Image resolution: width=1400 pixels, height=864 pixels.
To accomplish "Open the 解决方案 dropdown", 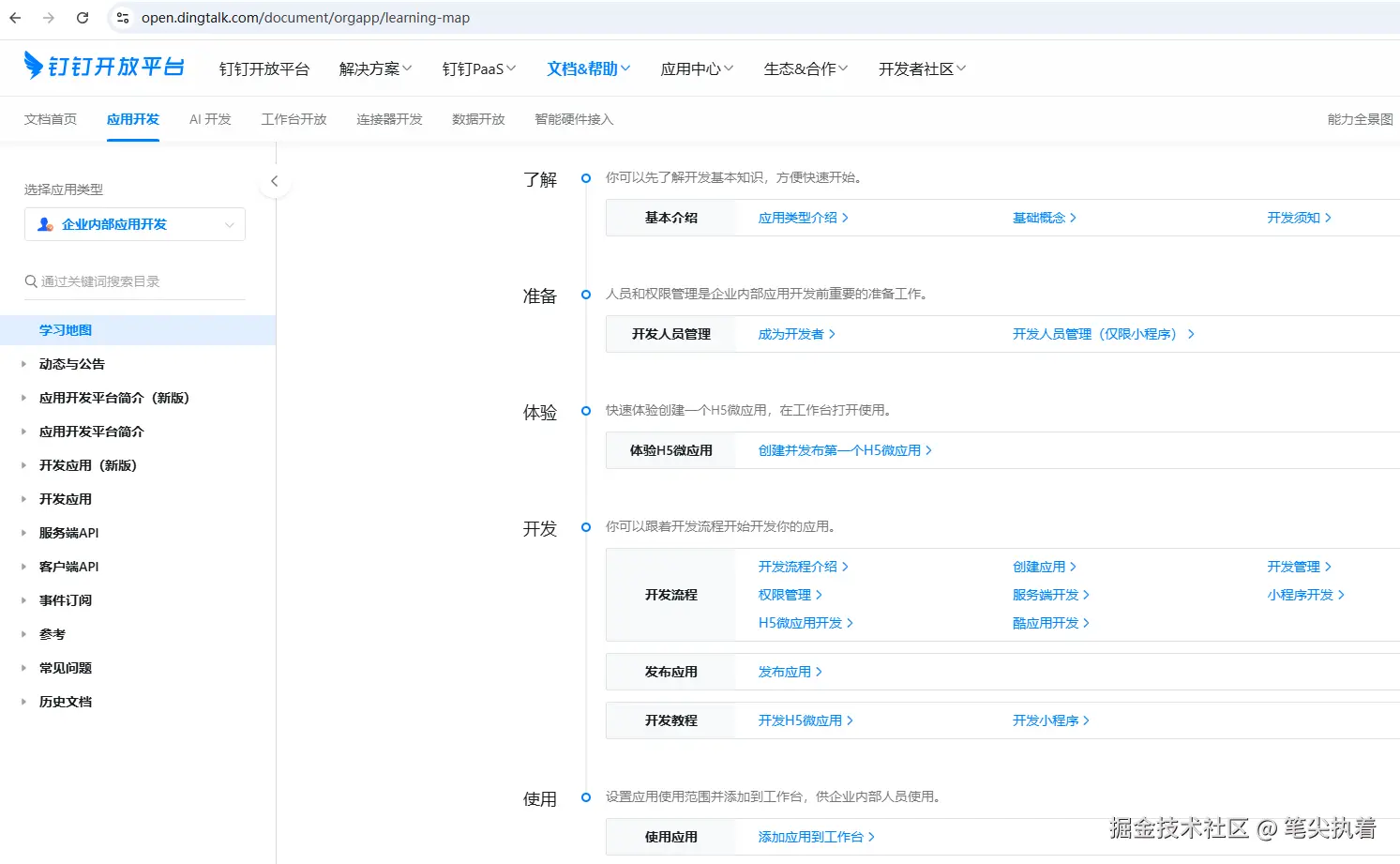I will click(x=374, y=68).
